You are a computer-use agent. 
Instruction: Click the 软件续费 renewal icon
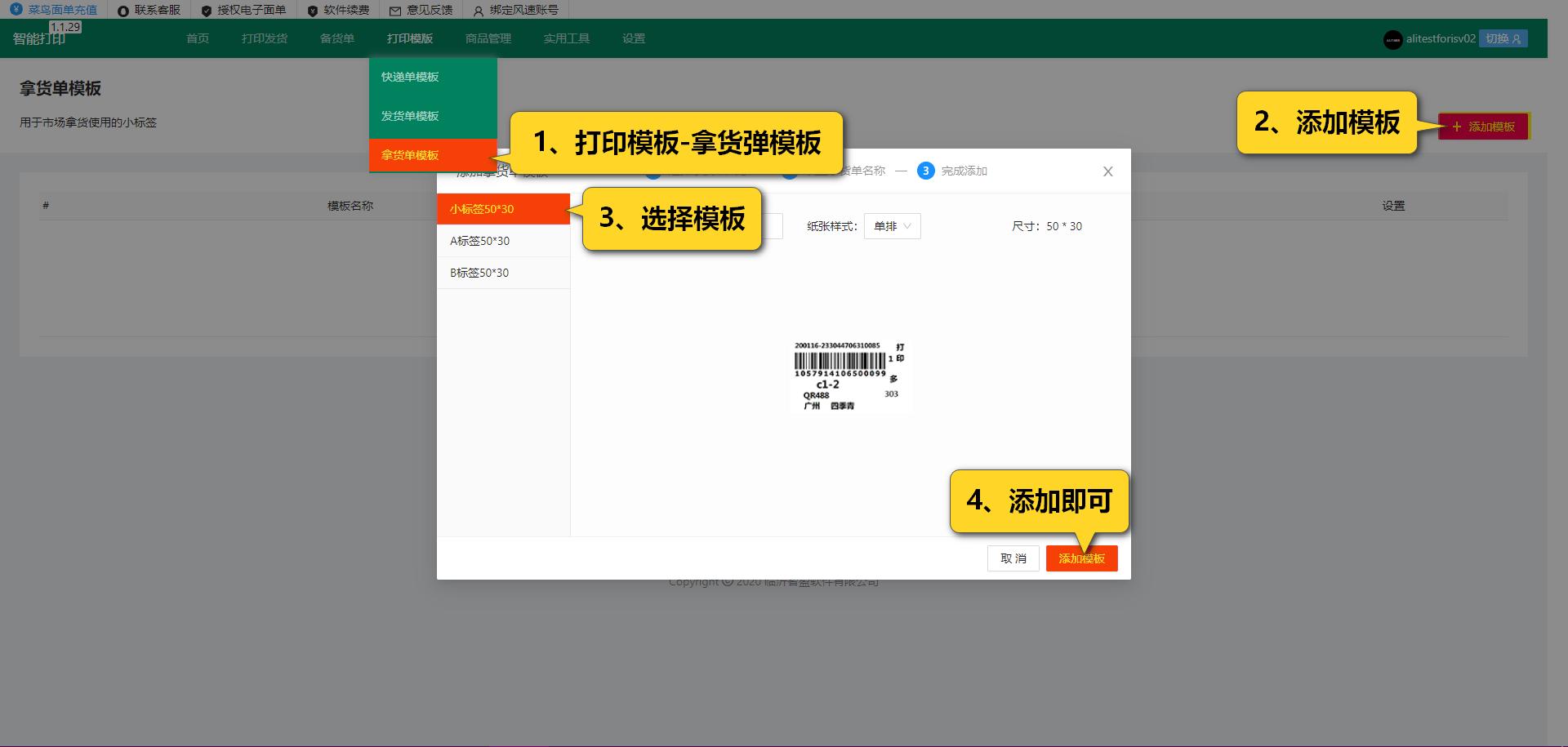(x=311, y=11)
